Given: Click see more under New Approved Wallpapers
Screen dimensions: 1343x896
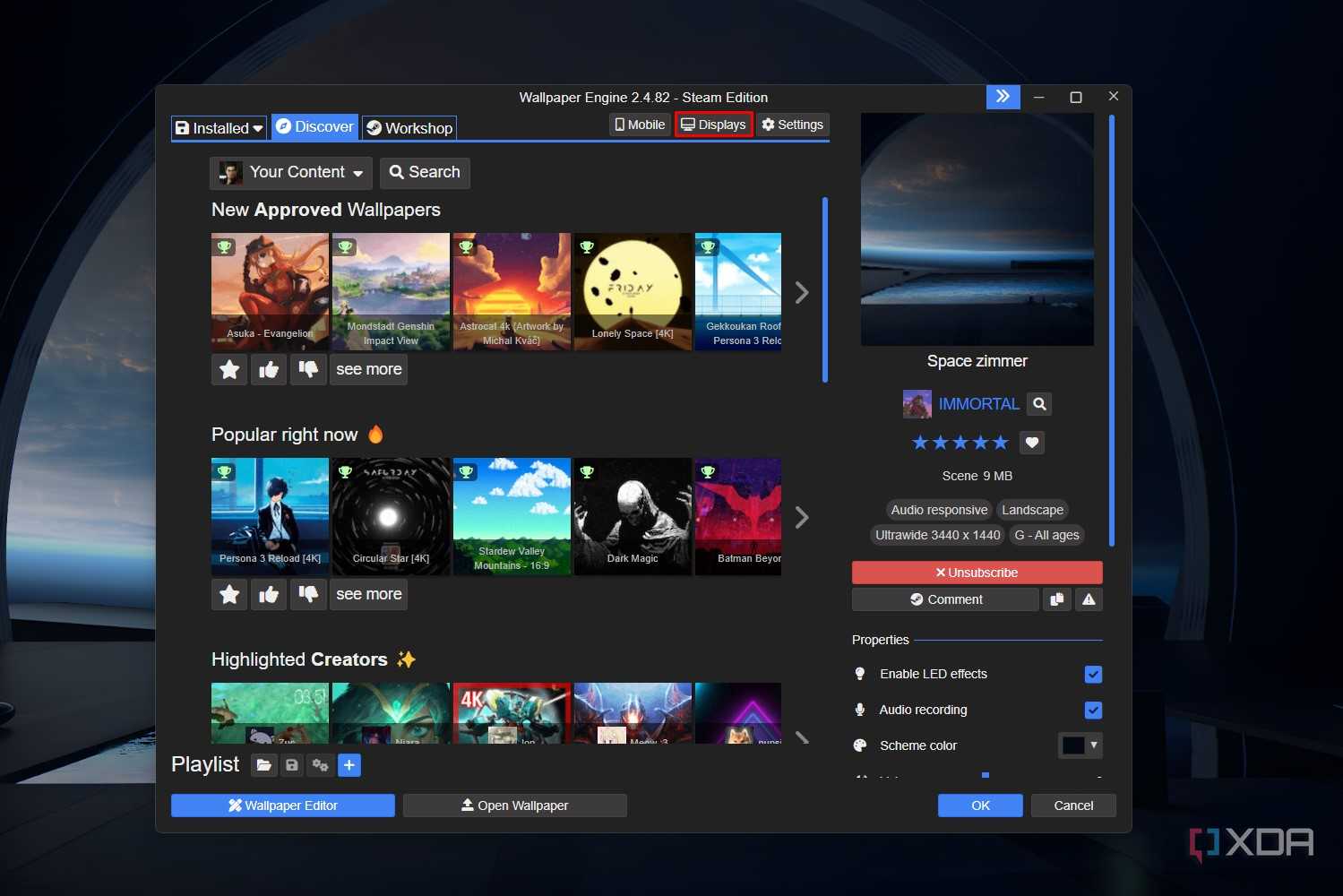Looking at the screenshot, I should tap(369, 369).
